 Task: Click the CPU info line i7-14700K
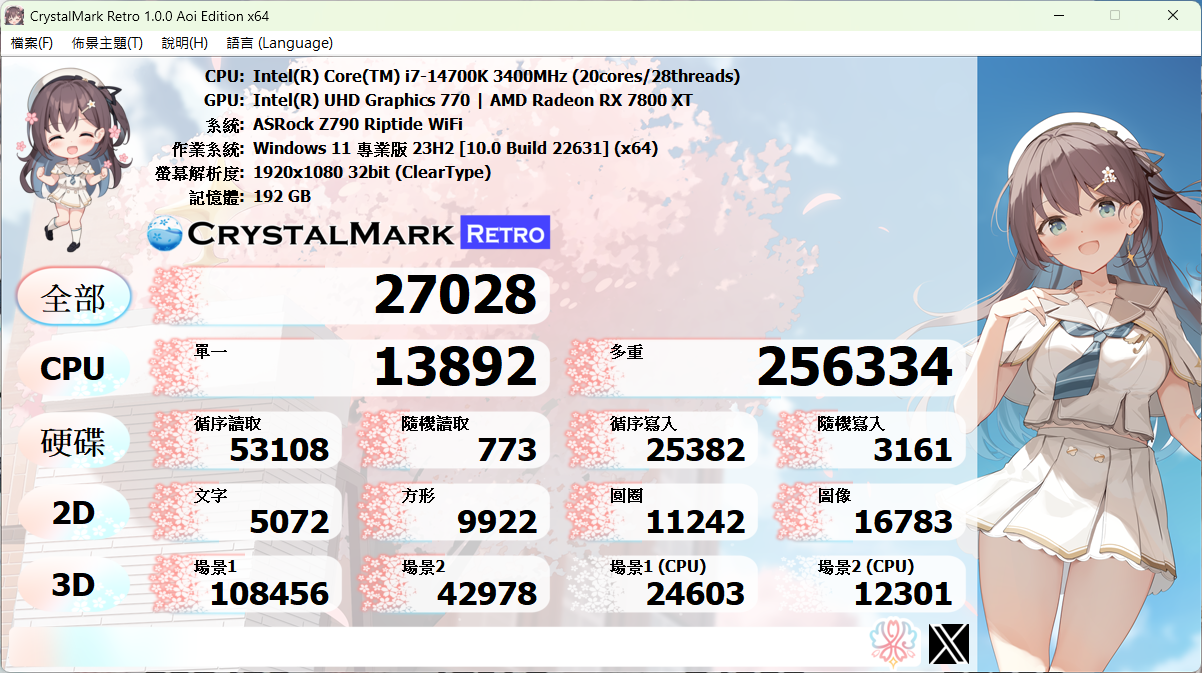tap(496, 76)
